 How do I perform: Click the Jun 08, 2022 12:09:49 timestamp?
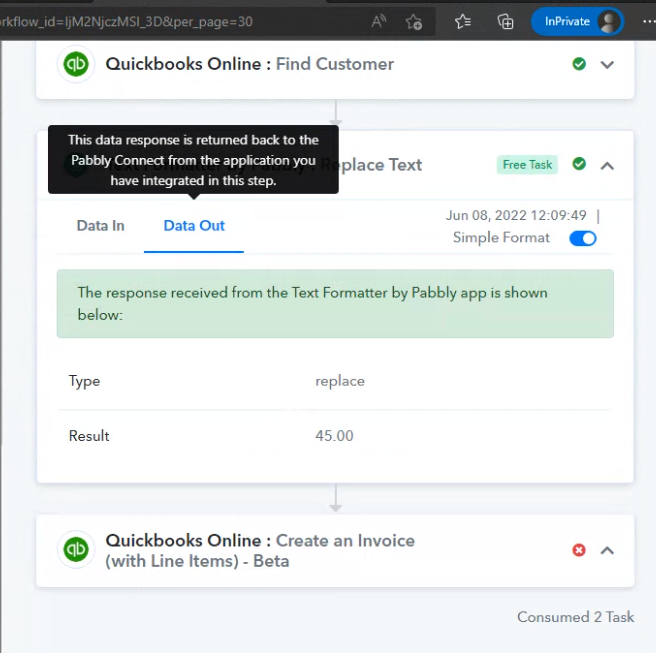tap(516, 215)
